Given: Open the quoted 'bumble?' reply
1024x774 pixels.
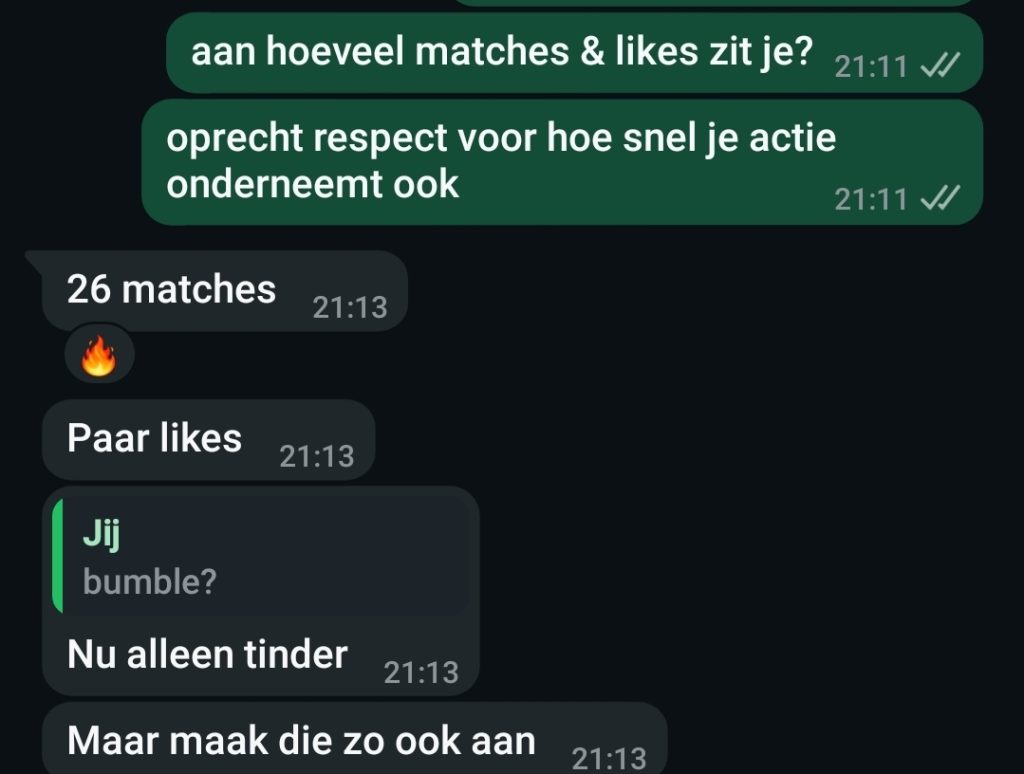Looking at the screenshot, I should [x=261, y=556].
